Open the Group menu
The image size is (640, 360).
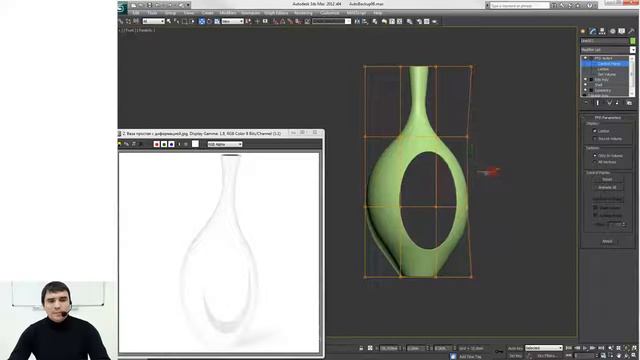[x=170, y=13]
